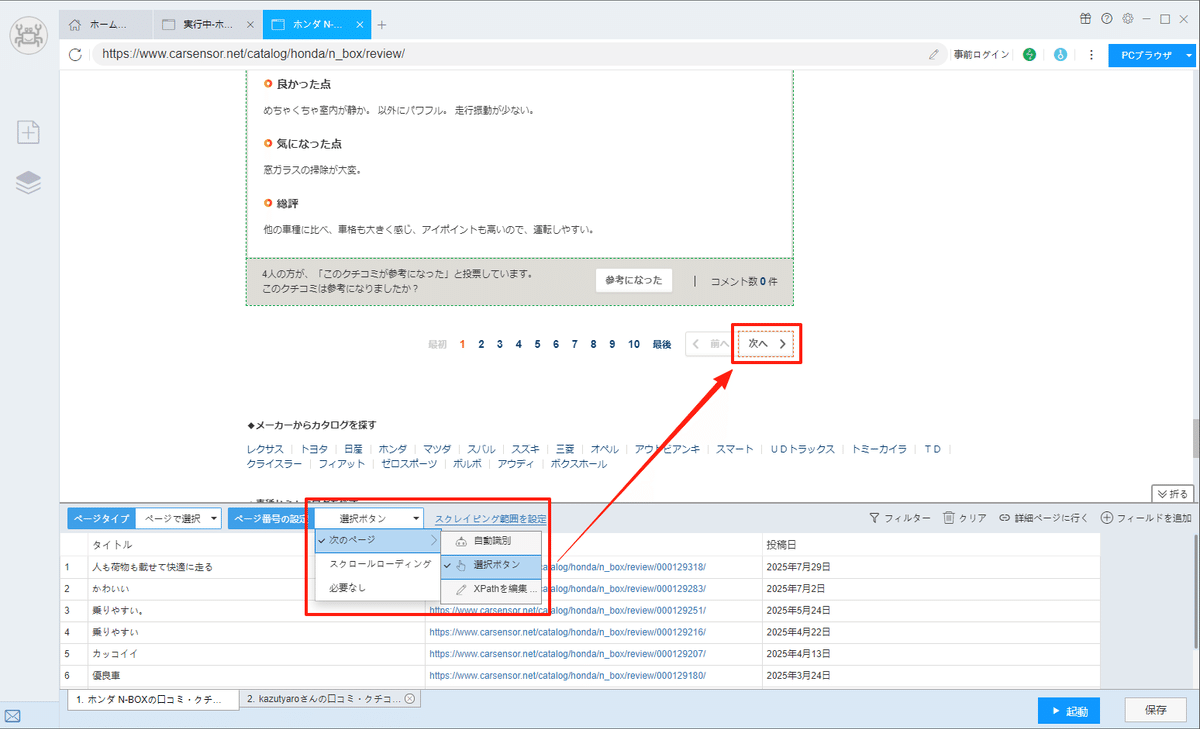Click the 保存 save button
Screen dimensions: 1200x729
(1156, 710)
